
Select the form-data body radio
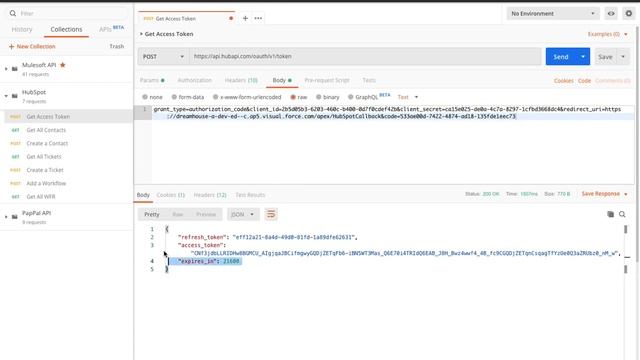(x=174, y=97)
